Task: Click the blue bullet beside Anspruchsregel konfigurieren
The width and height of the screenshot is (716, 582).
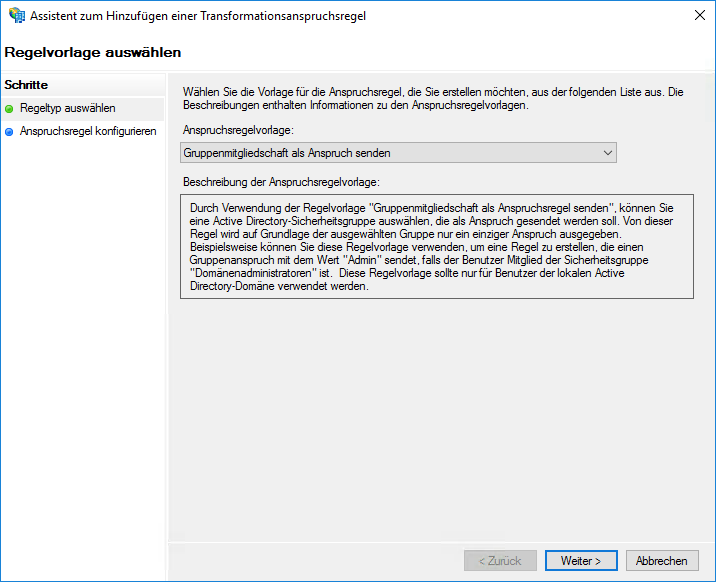Action: (10, 132)
